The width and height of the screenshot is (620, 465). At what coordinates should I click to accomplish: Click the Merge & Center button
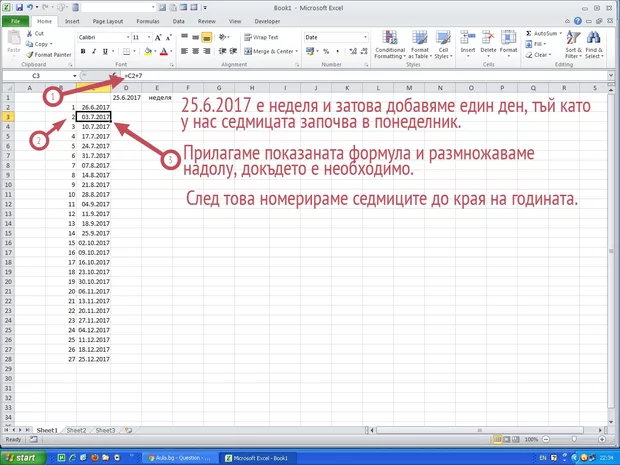pyautogui.click(x=269, y=51)
